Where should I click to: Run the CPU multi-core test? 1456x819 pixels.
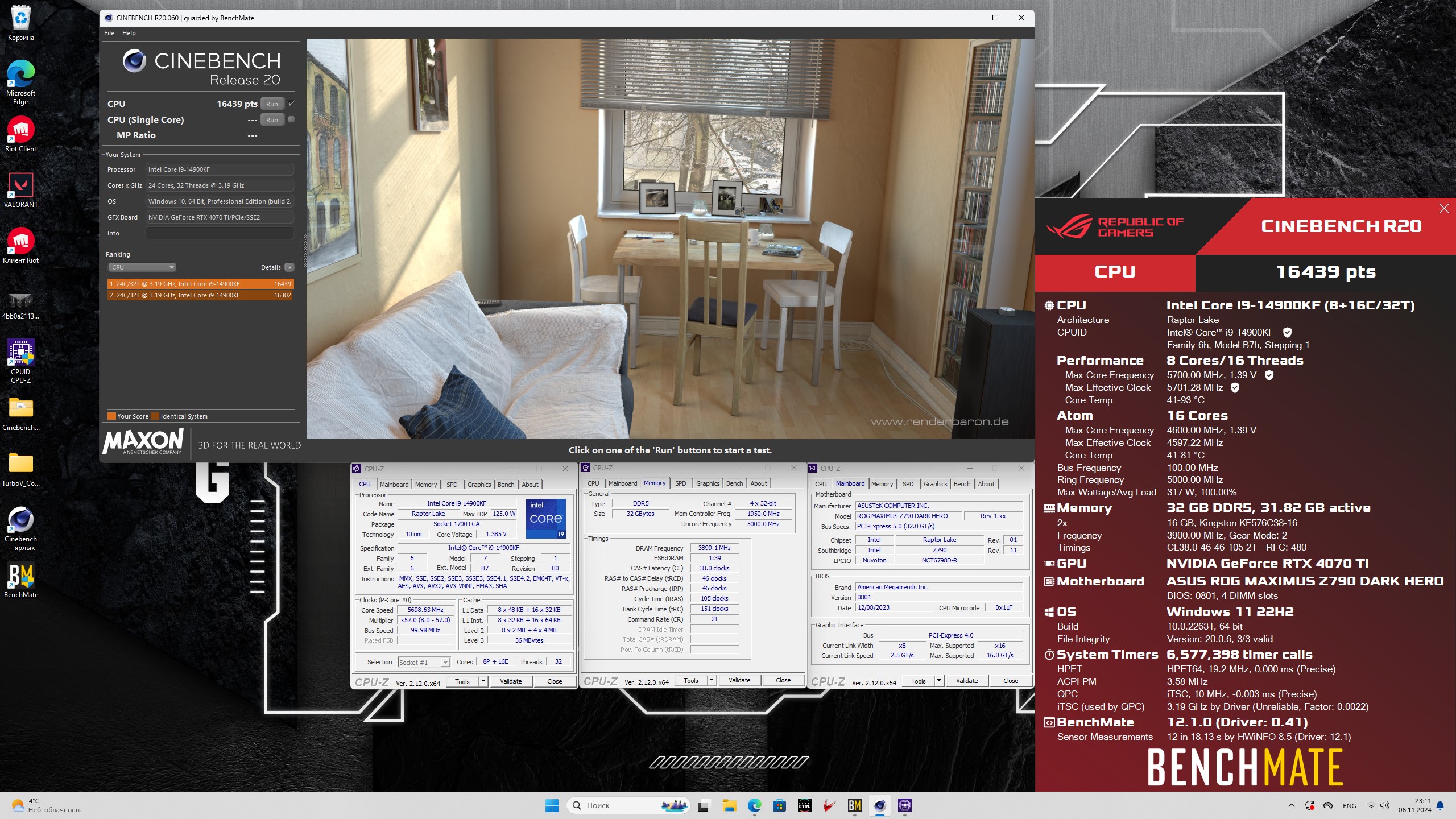[x=272, y=104]
